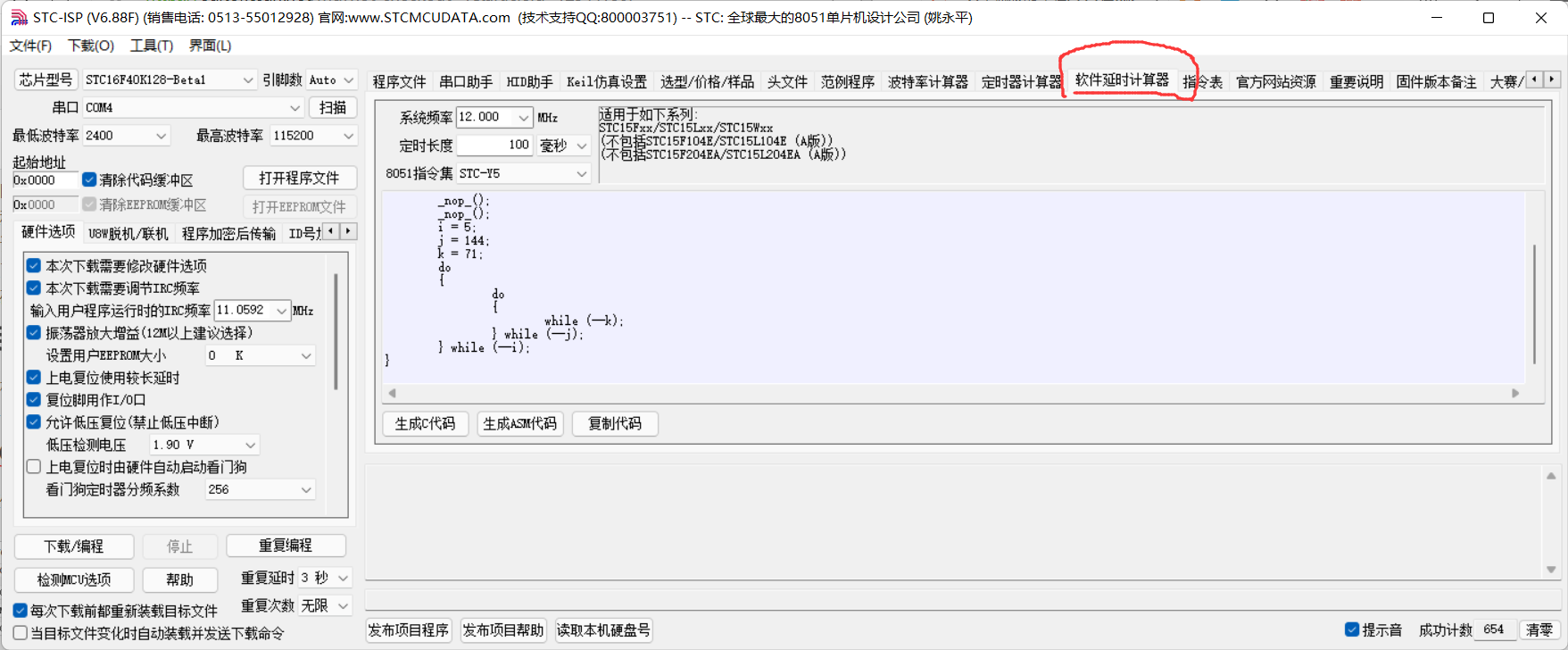Click 下载/编程 button
This screenshot has height=650, width=1568.
pyautogui.click(x=74, y=546)
